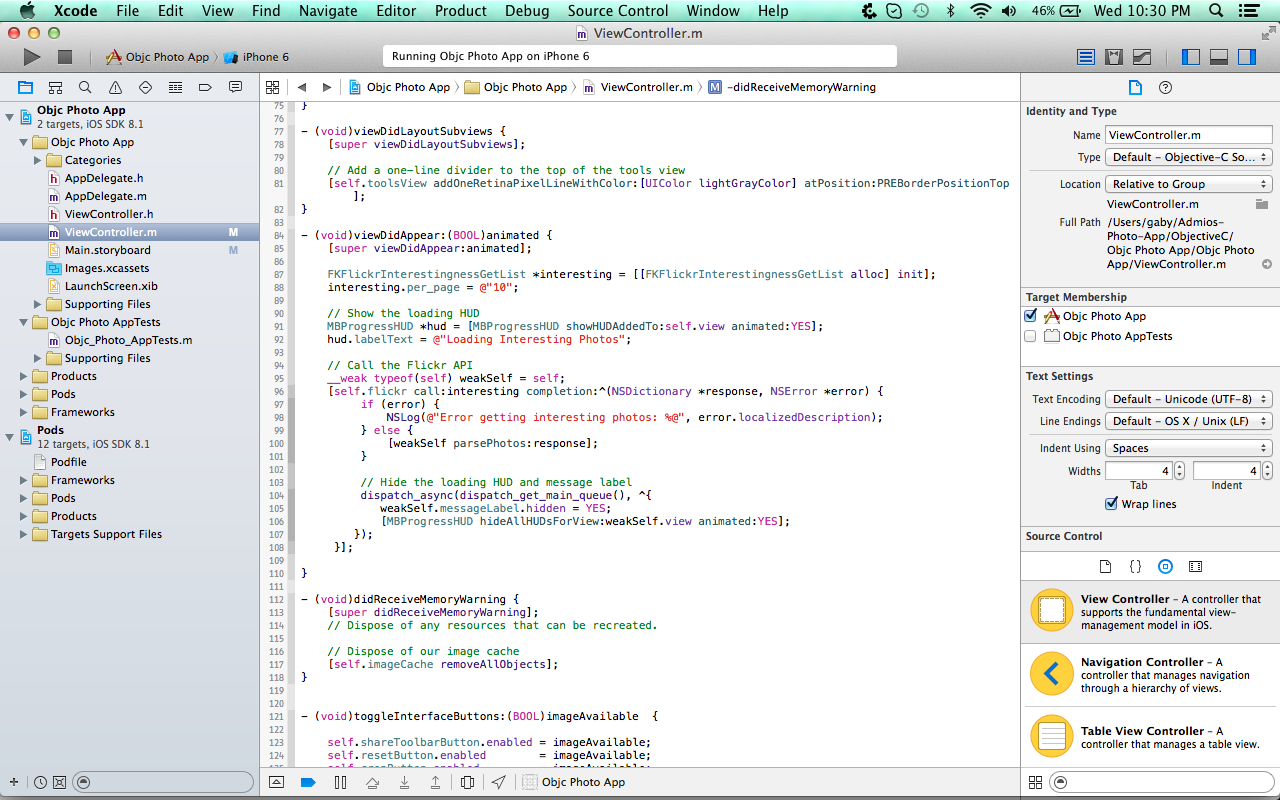This screenshot has width=1280, height=800.
Task: Select the File Template library icon
Action: click(x=1105, y=566)
